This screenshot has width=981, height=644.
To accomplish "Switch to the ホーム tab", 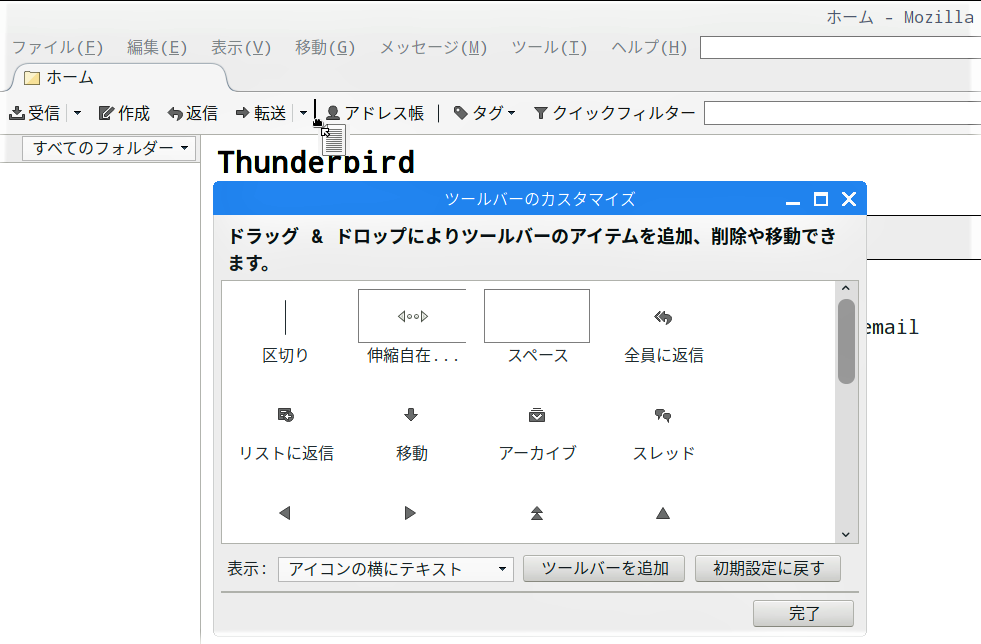I will (119, 78).
